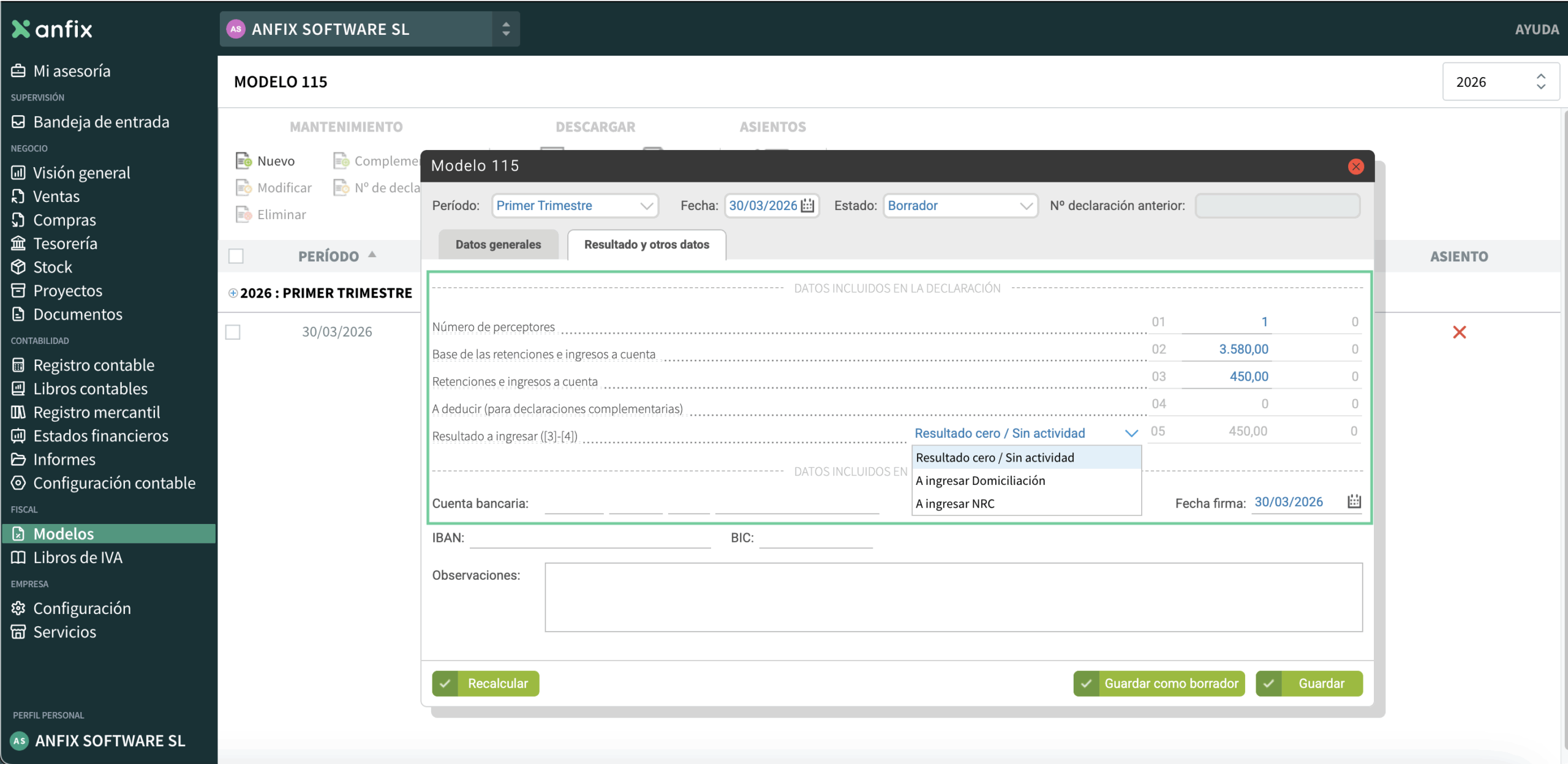Open the Fecha firma calendar icon
Screen dimensions: 1568x764
pyautogui.click(x=1354, y=502)
